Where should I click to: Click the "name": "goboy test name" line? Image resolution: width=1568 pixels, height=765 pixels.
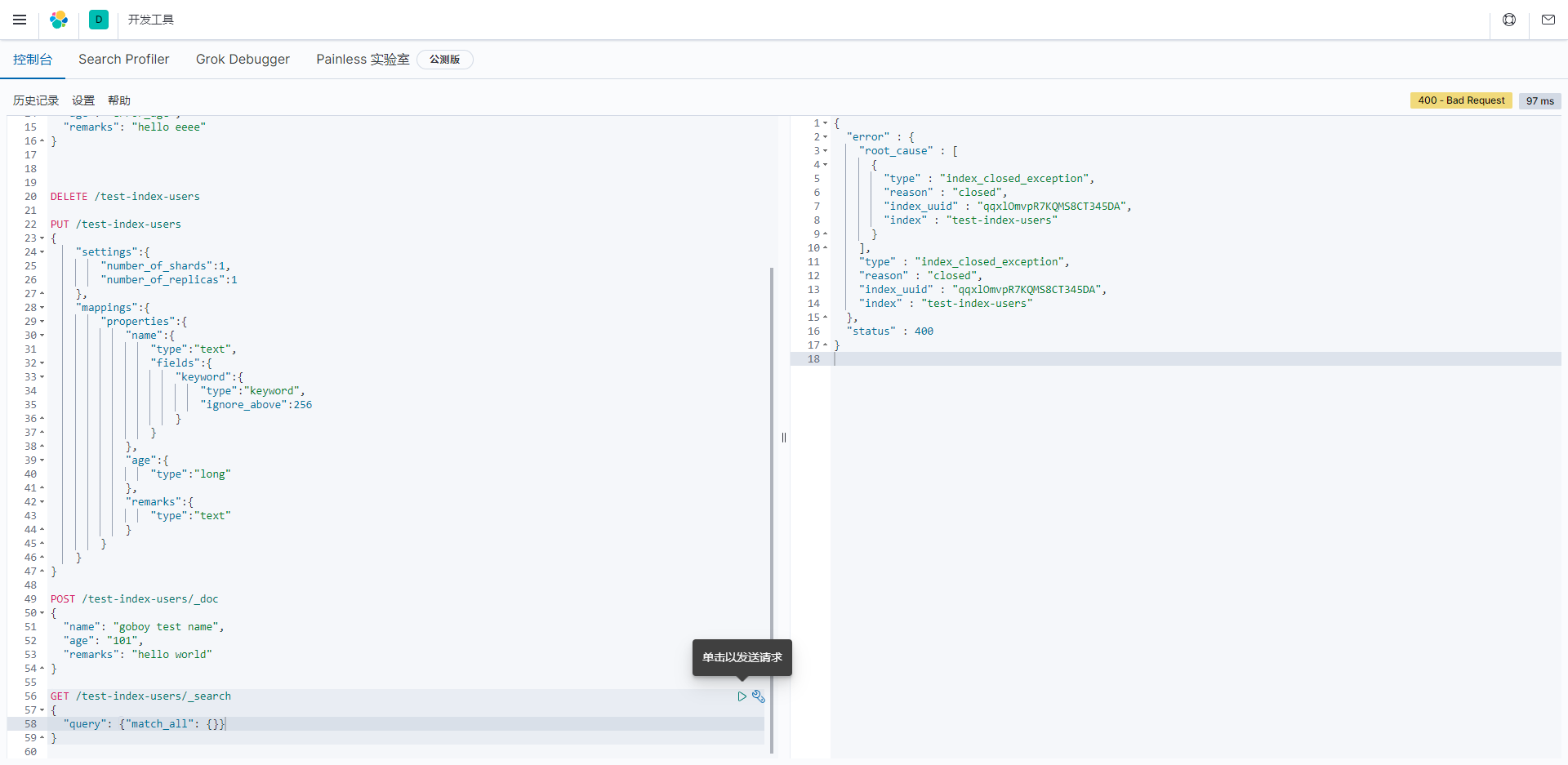pos(144,627)
